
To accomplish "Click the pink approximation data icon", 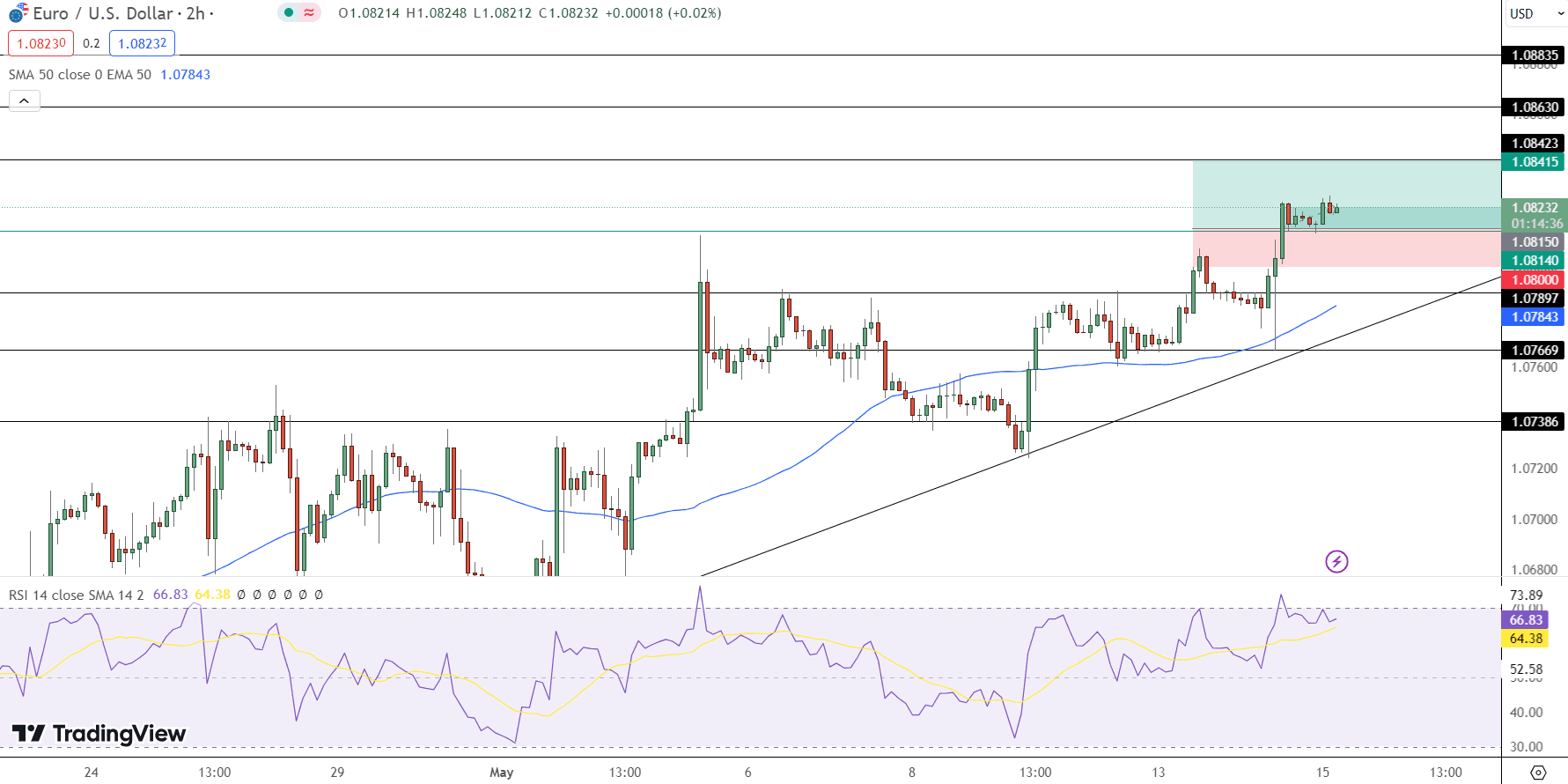I will (x=309, y=12).
